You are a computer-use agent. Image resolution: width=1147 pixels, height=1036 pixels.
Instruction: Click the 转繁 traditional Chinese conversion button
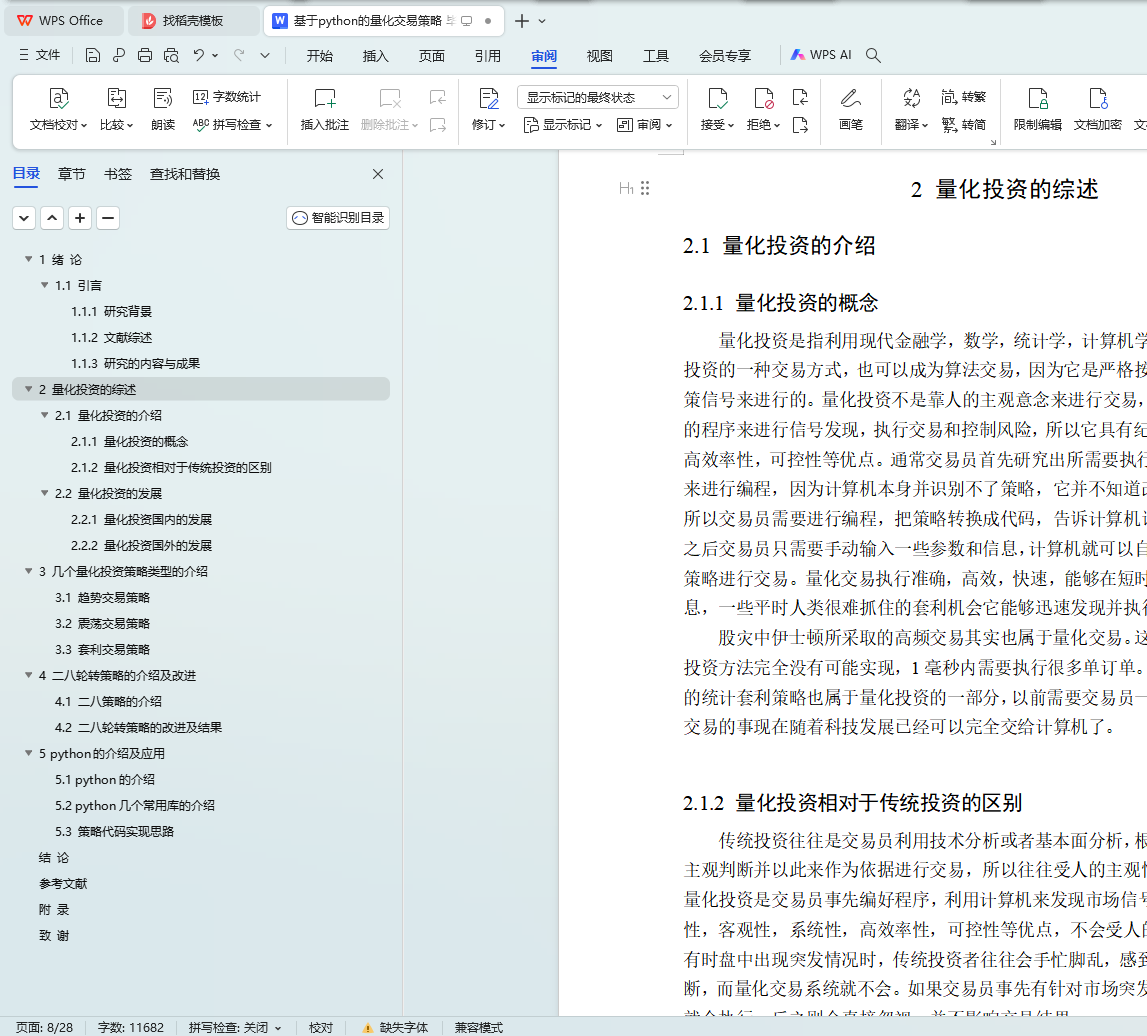click(x=964, y=97)
